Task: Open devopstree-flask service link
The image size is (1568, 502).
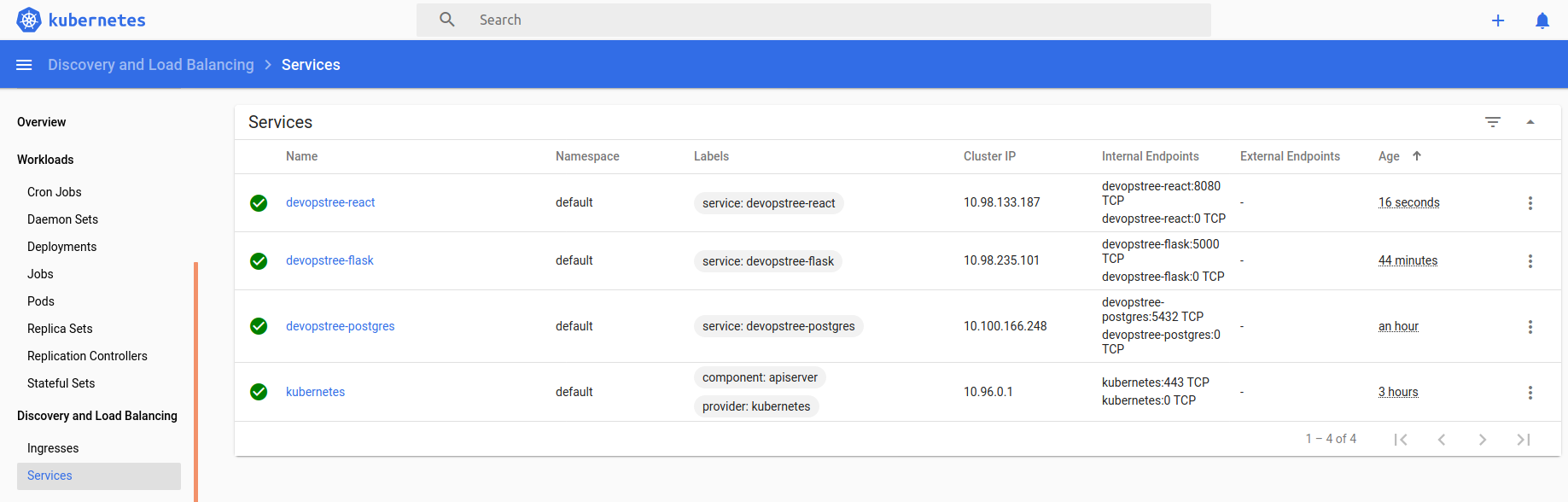Action: [x=329, y=260]
